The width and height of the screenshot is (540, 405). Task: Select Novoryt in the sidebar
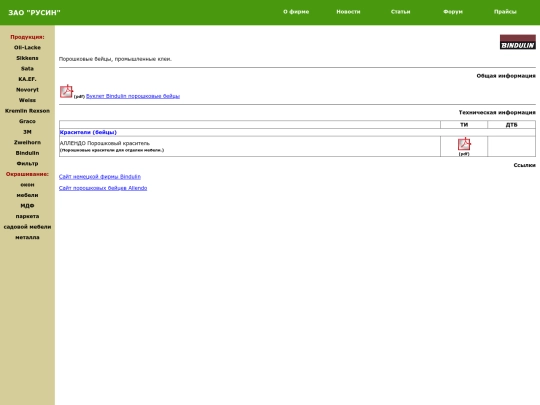pos(27,90)
